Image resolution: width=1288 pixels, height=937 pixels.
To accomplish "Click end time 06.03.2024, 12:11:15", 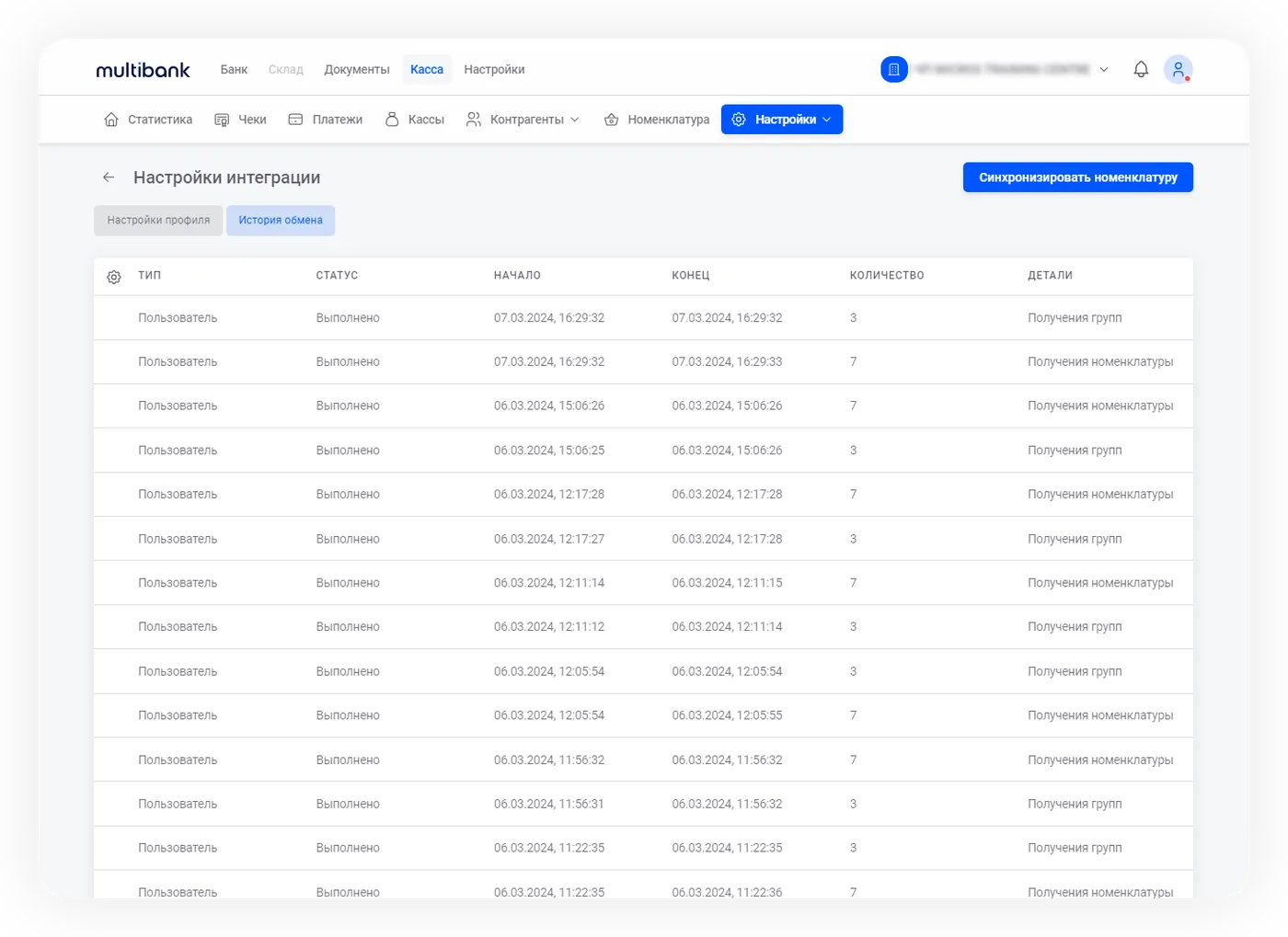I will click(727, 583).
